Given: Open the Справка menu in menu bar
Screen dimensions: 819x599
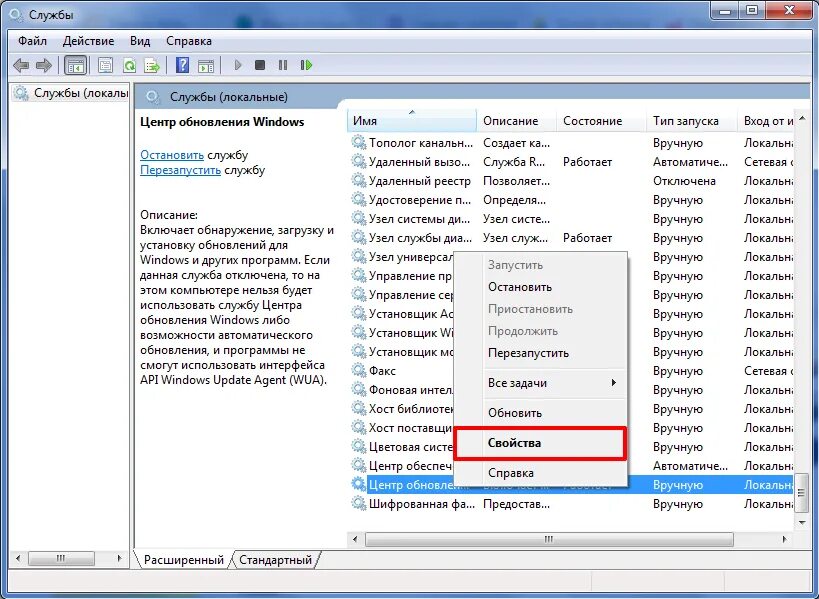Looking at the screenshot, I should coord(189,41).
